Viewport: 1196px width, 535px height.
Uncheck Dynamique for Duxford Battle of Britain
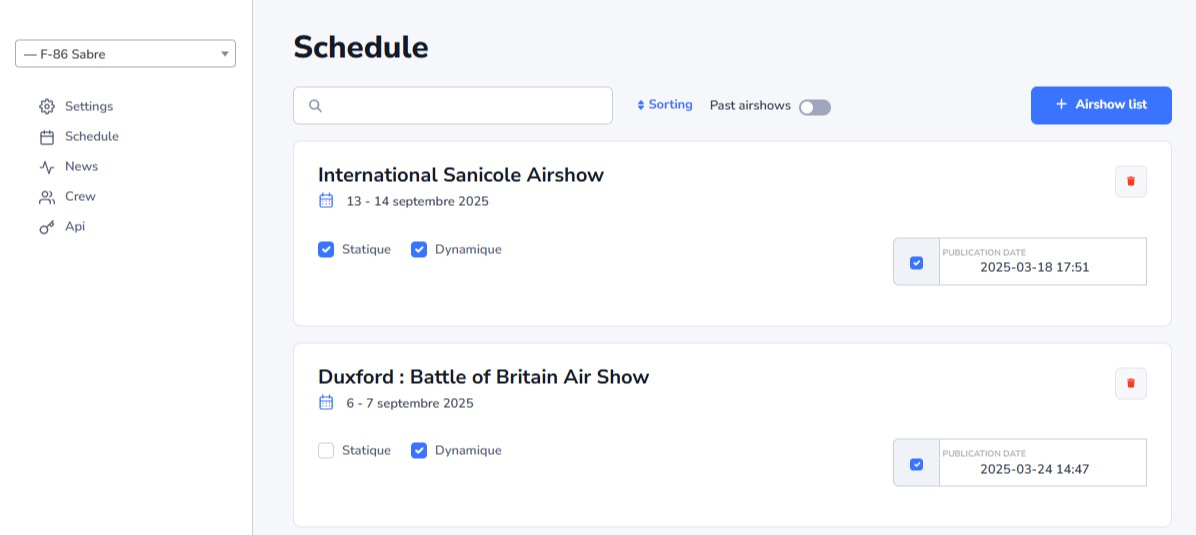pyautogui.click(x=419, y=451)
